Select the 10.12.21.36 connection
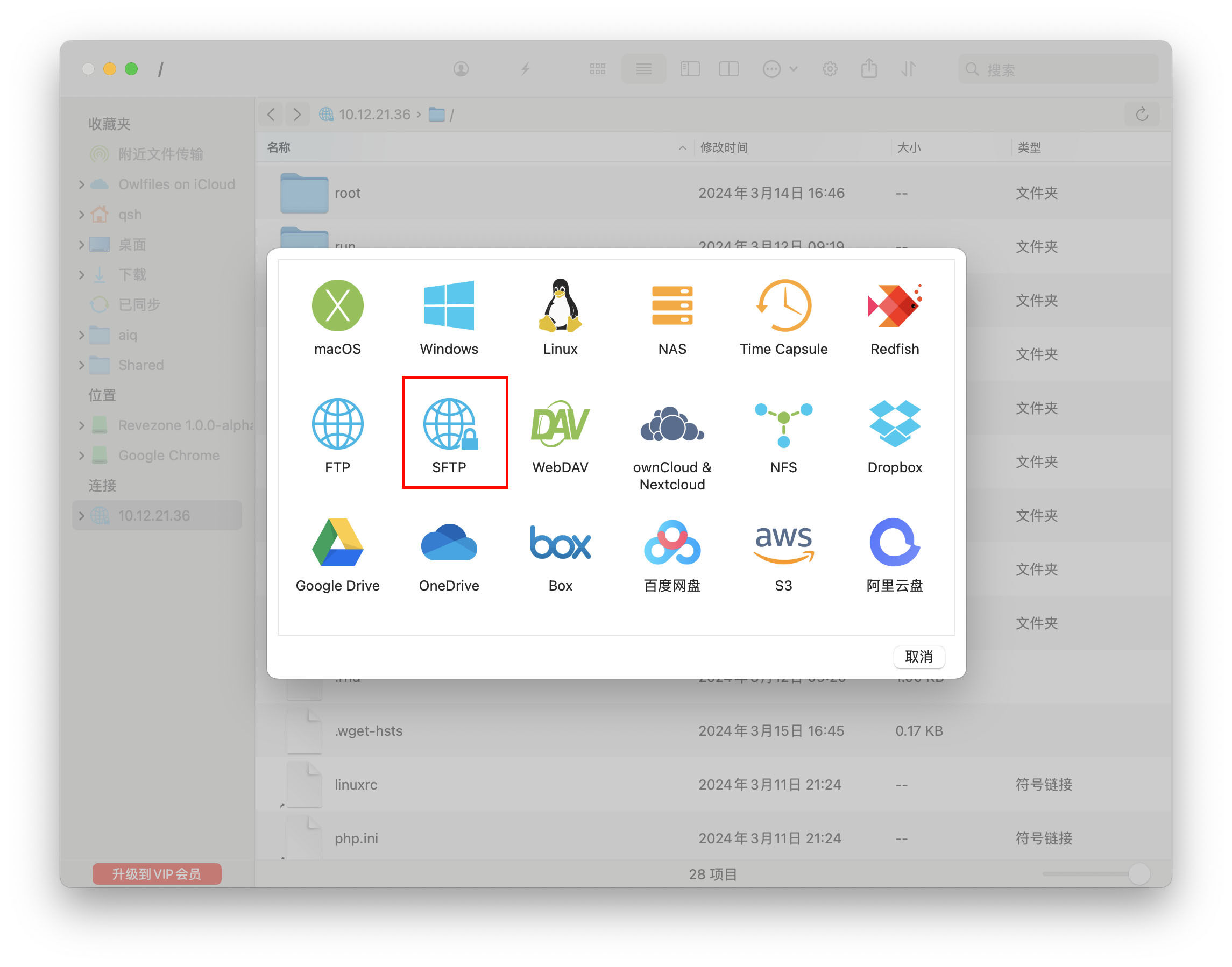 (x=158, y=515)
